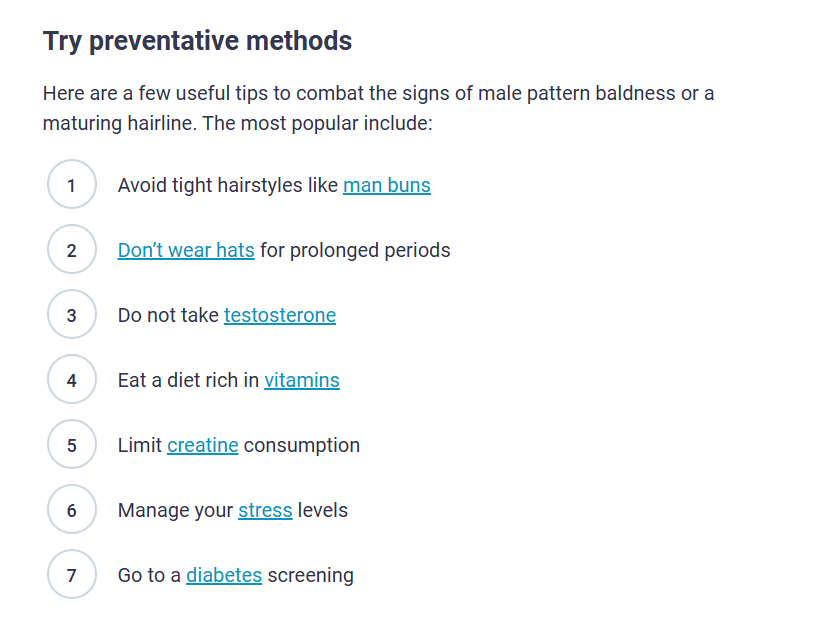
Task: Click the "testosterone" hyperlink
Action: pos(280,315)
